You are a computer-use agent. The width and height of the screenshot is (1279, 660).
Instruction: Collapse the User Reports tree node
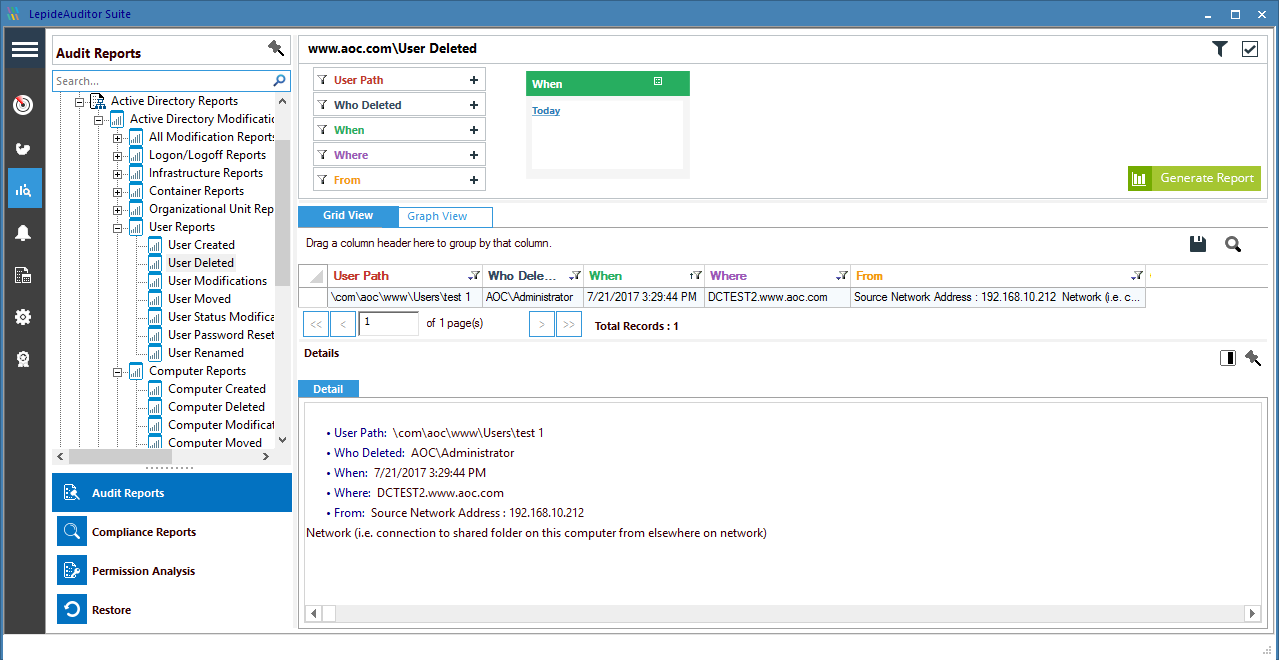pos(117,227)
